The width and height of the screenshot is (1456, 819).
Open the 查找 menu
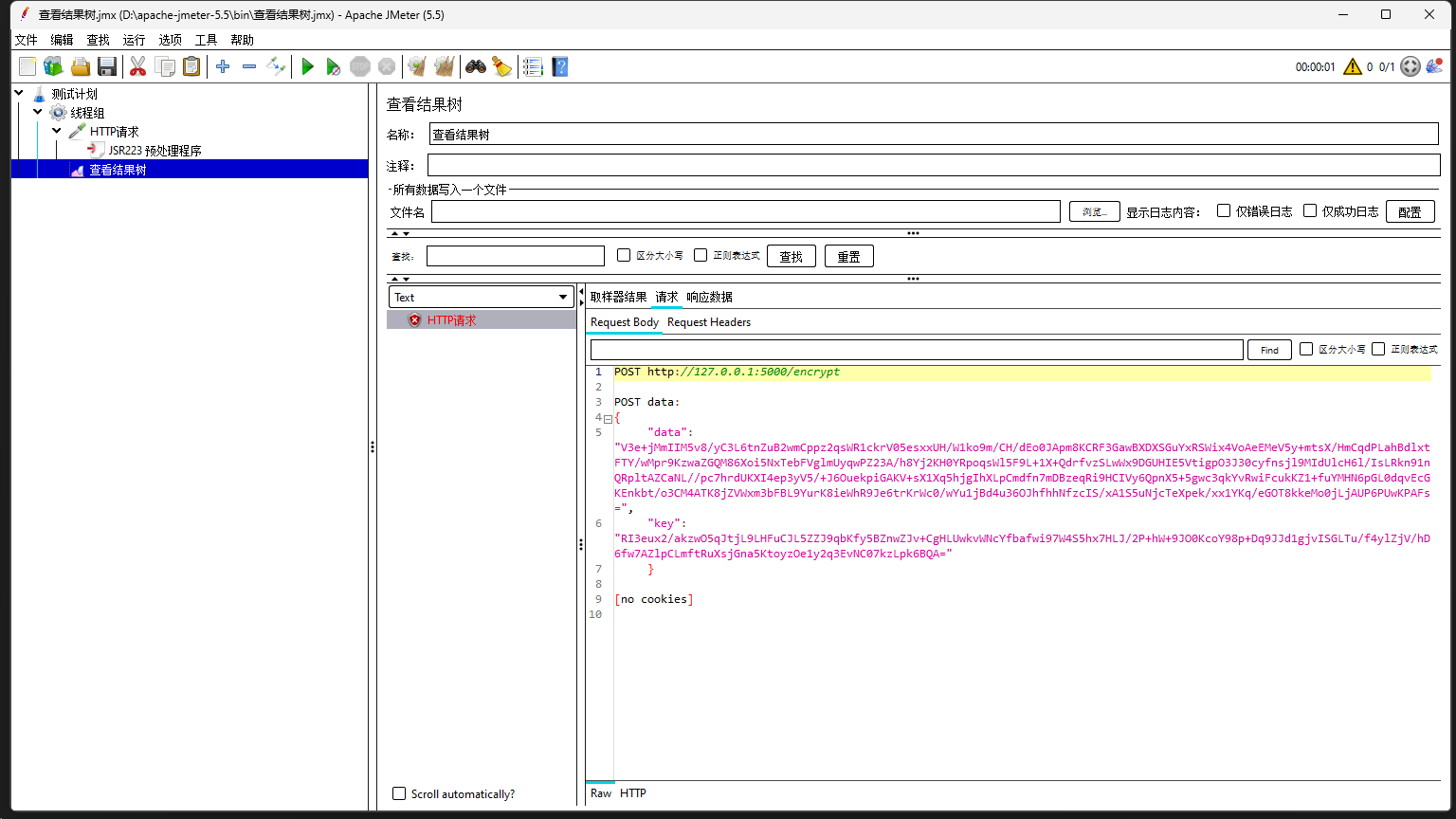98,40
